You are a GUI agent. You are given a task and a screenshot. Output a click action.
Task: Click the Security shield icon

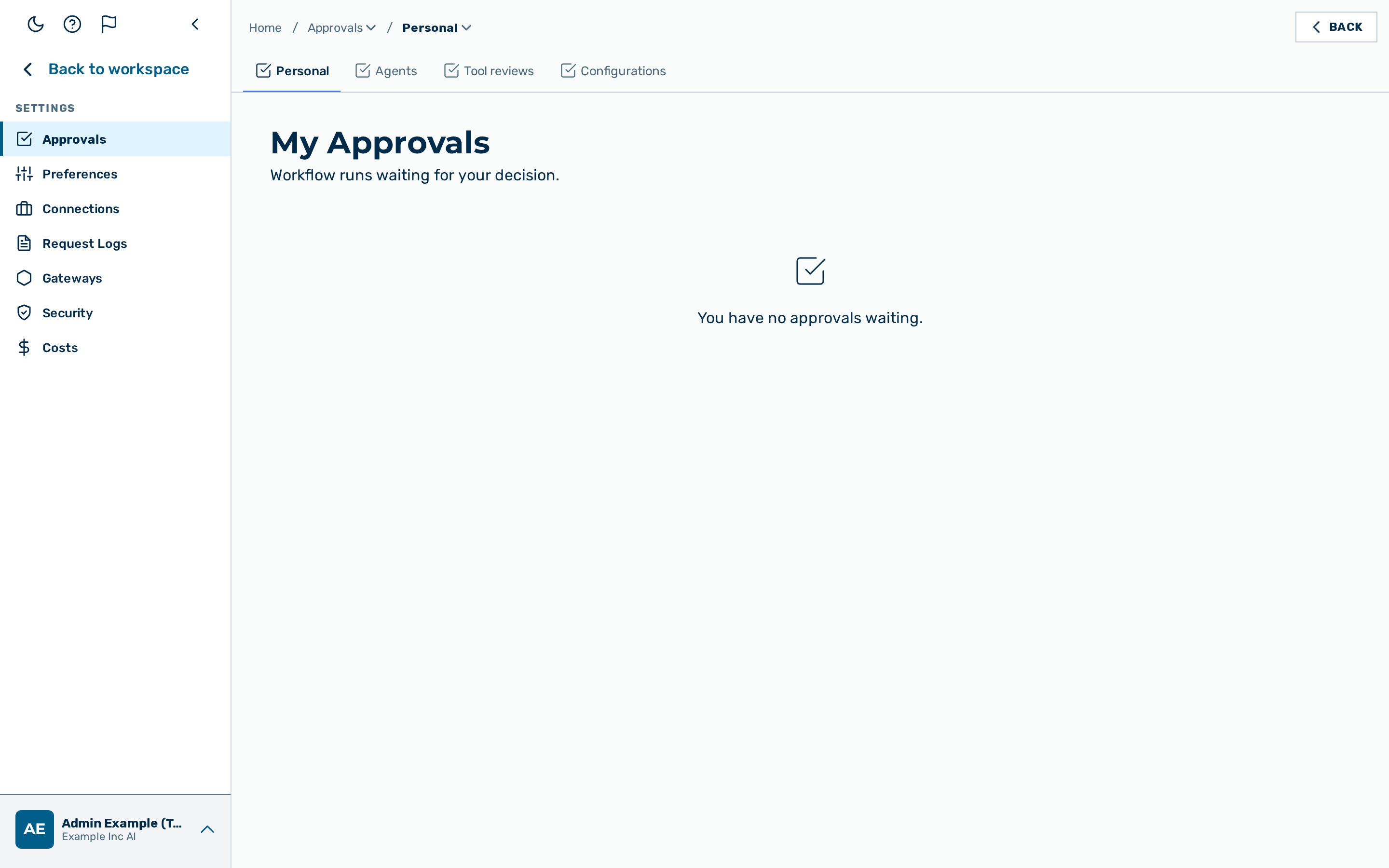tap(24, 313)
